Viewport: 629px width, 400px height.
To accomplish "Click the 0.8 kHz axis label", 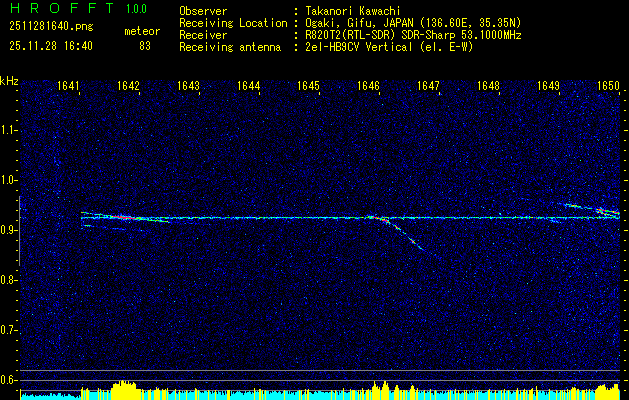I will click(x=7, y=280).
